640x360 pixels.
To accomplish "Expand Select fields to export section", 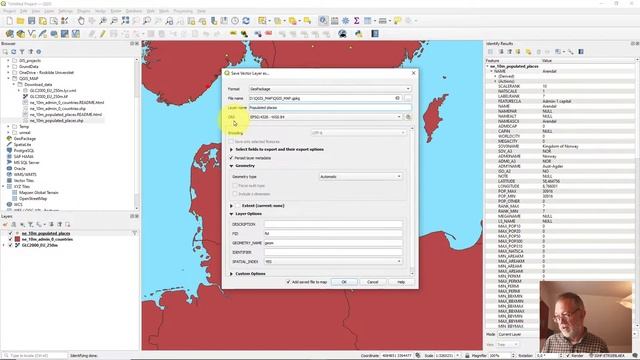I will (x=231, y=149).
